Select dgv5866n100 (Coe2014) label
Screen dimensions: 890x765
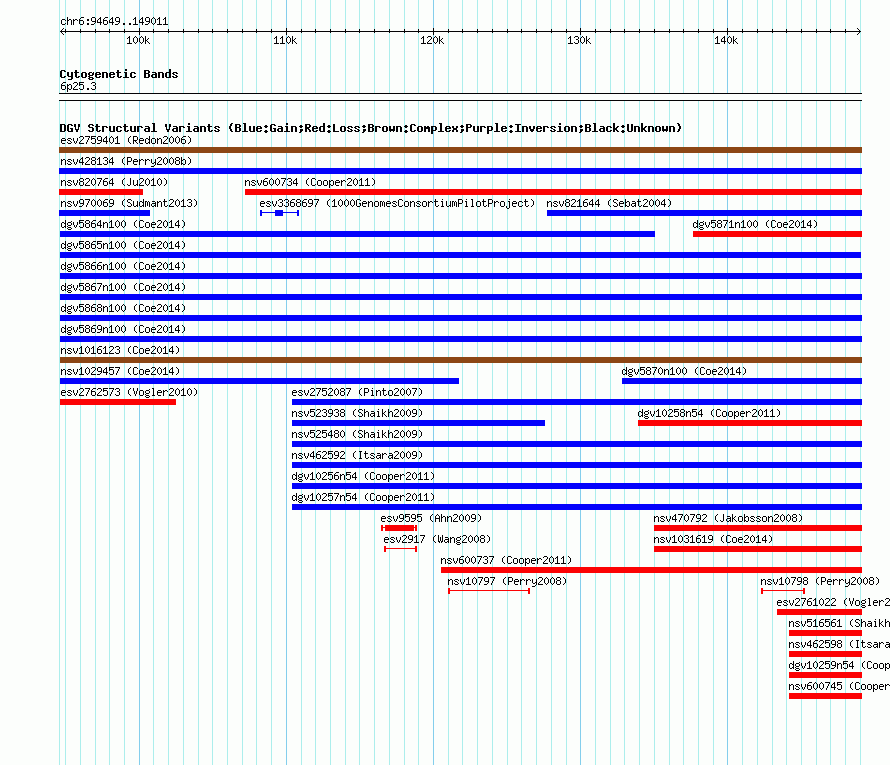point(123,266)
